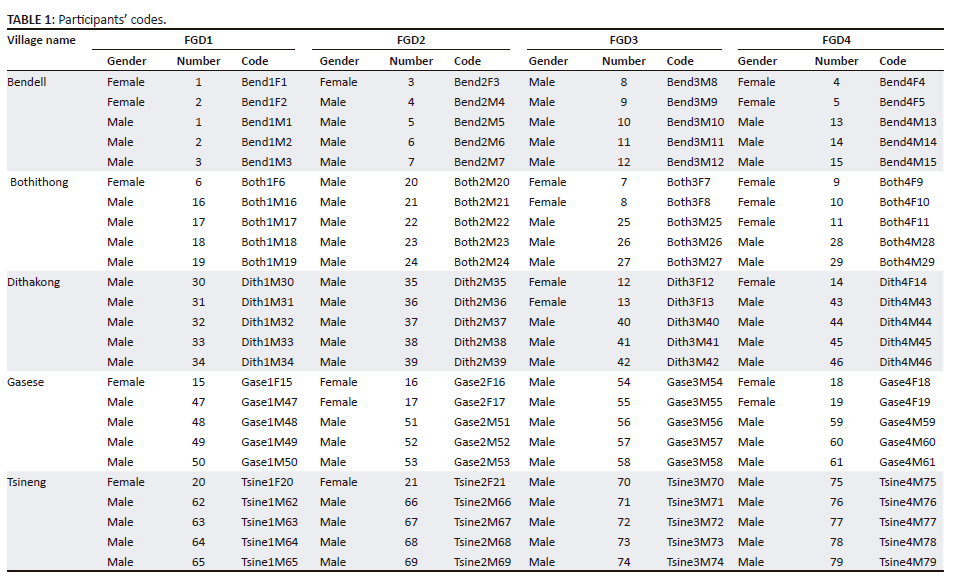Click the code cell Bend1F1
The image size is (959, 579).
(264, 82)
